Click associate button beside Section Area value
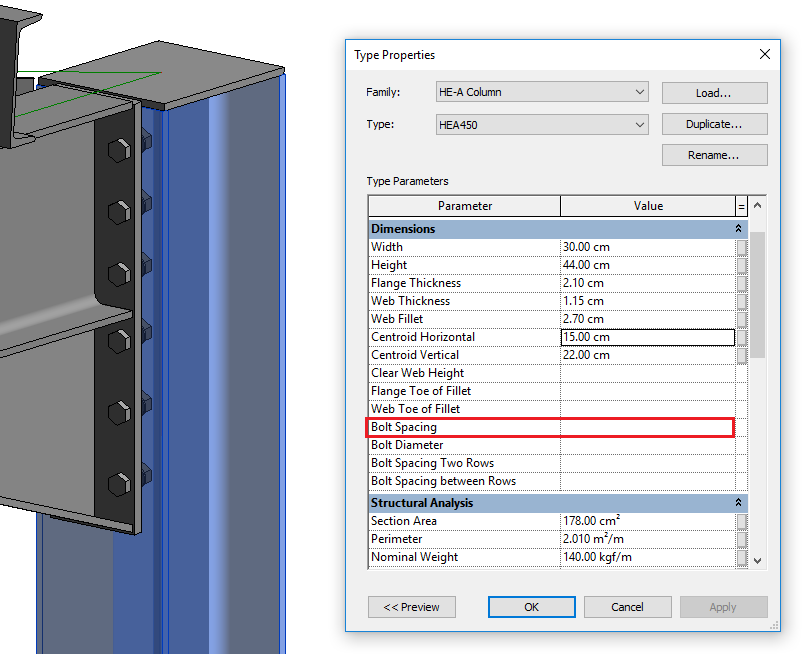Screen dimensions: 807x654 click(741, 521)
